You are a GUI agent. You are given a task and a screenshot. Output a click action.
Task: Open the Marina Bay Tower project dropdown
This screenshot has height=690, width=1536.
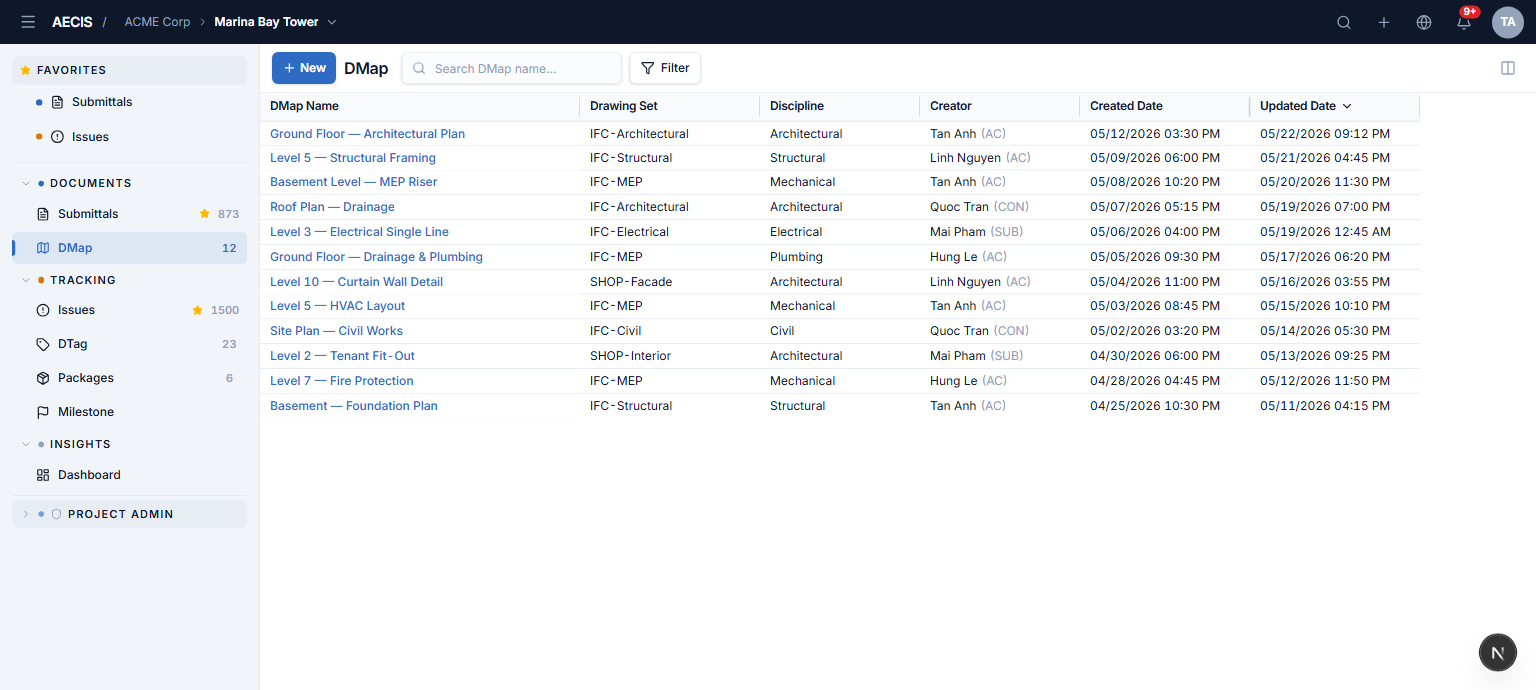(275, 22)
